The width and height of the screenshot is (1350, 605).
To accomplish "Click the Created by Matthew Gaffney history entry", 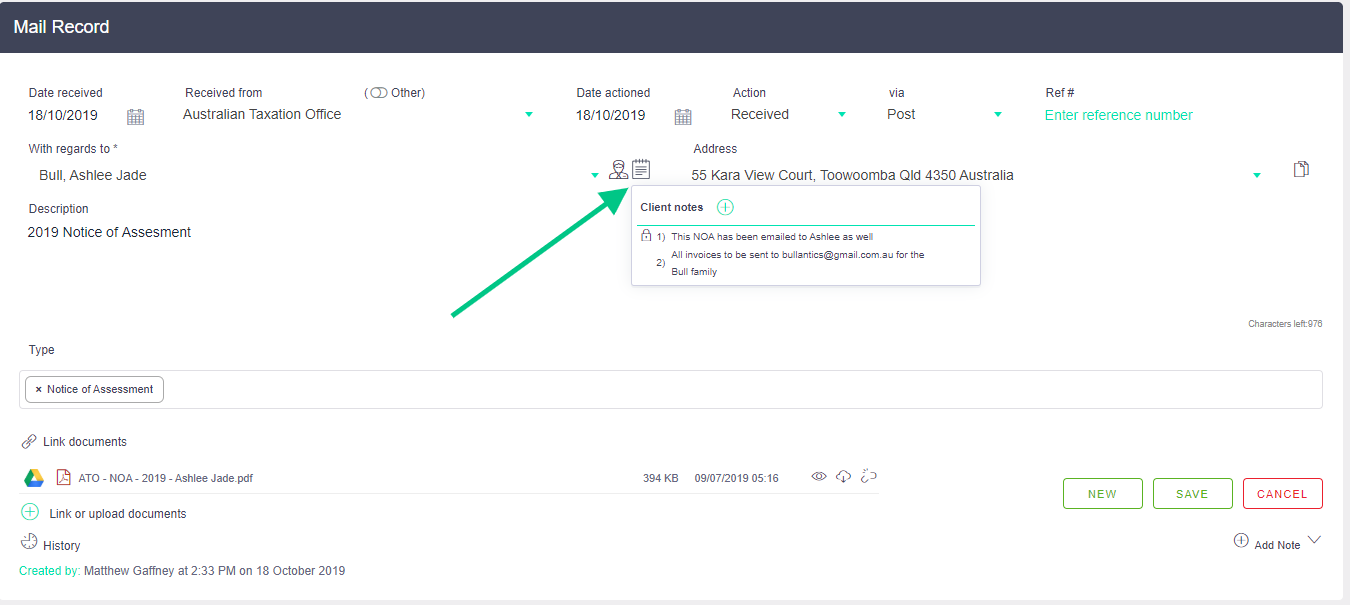I will coord(182,571).
